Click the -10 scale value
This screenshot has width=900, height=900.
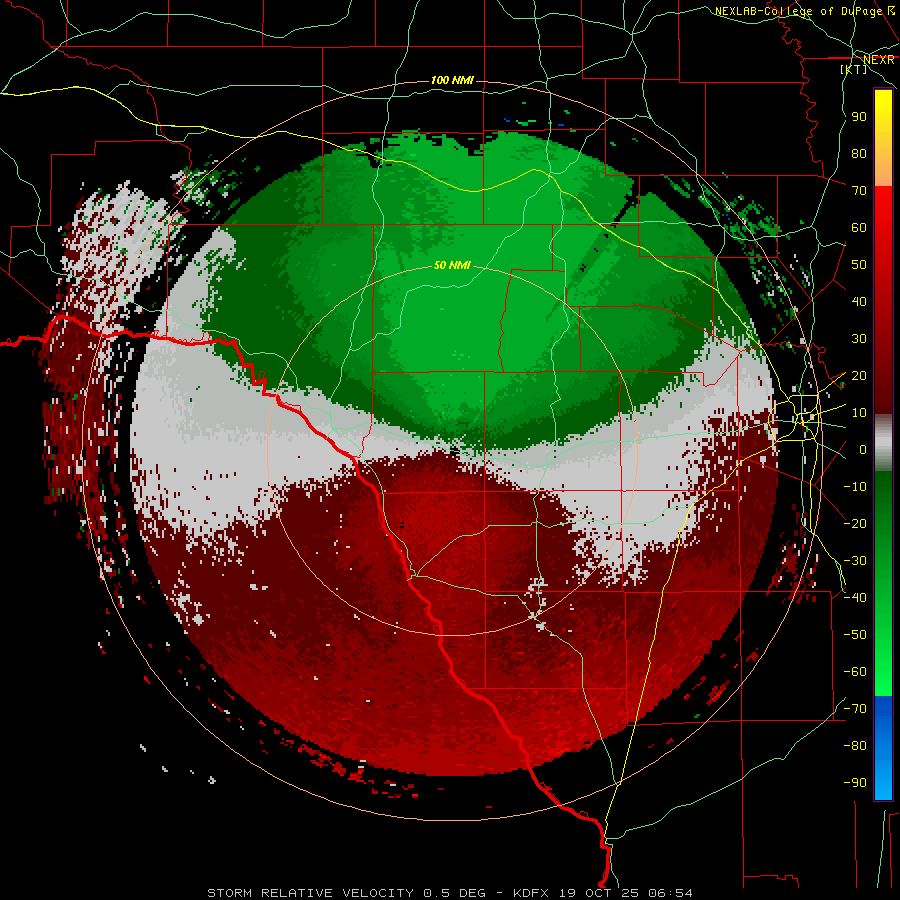[x=855, y=487]
